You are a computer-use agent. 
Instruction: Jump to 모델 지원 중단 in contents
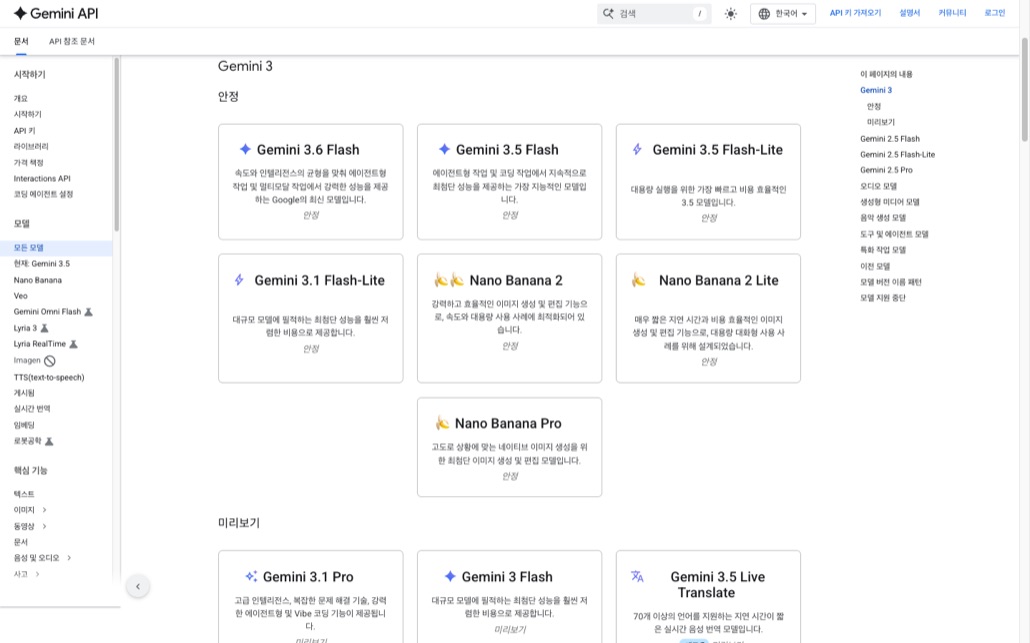883,298
